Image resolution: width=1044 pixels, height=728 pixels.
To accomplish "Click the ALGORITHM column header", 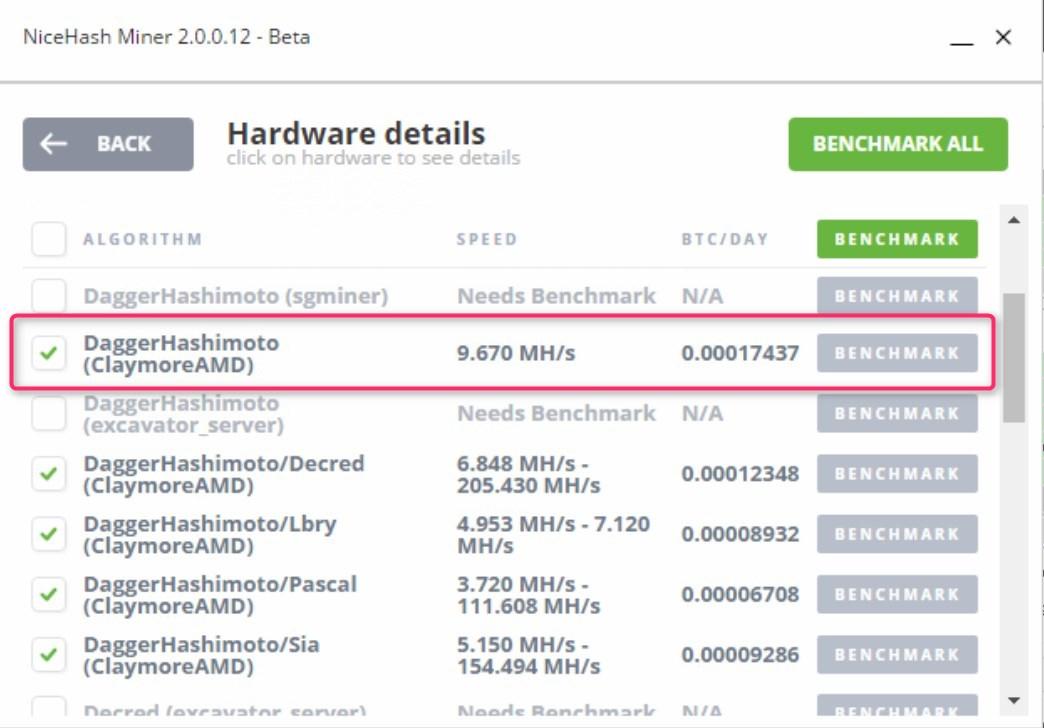I will 142,239.
